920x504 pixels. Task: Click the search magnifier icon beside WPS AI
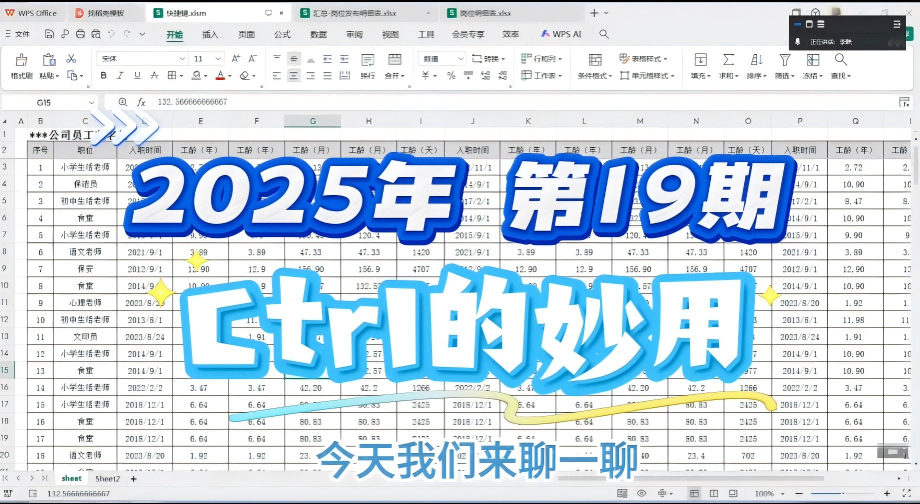604,34
